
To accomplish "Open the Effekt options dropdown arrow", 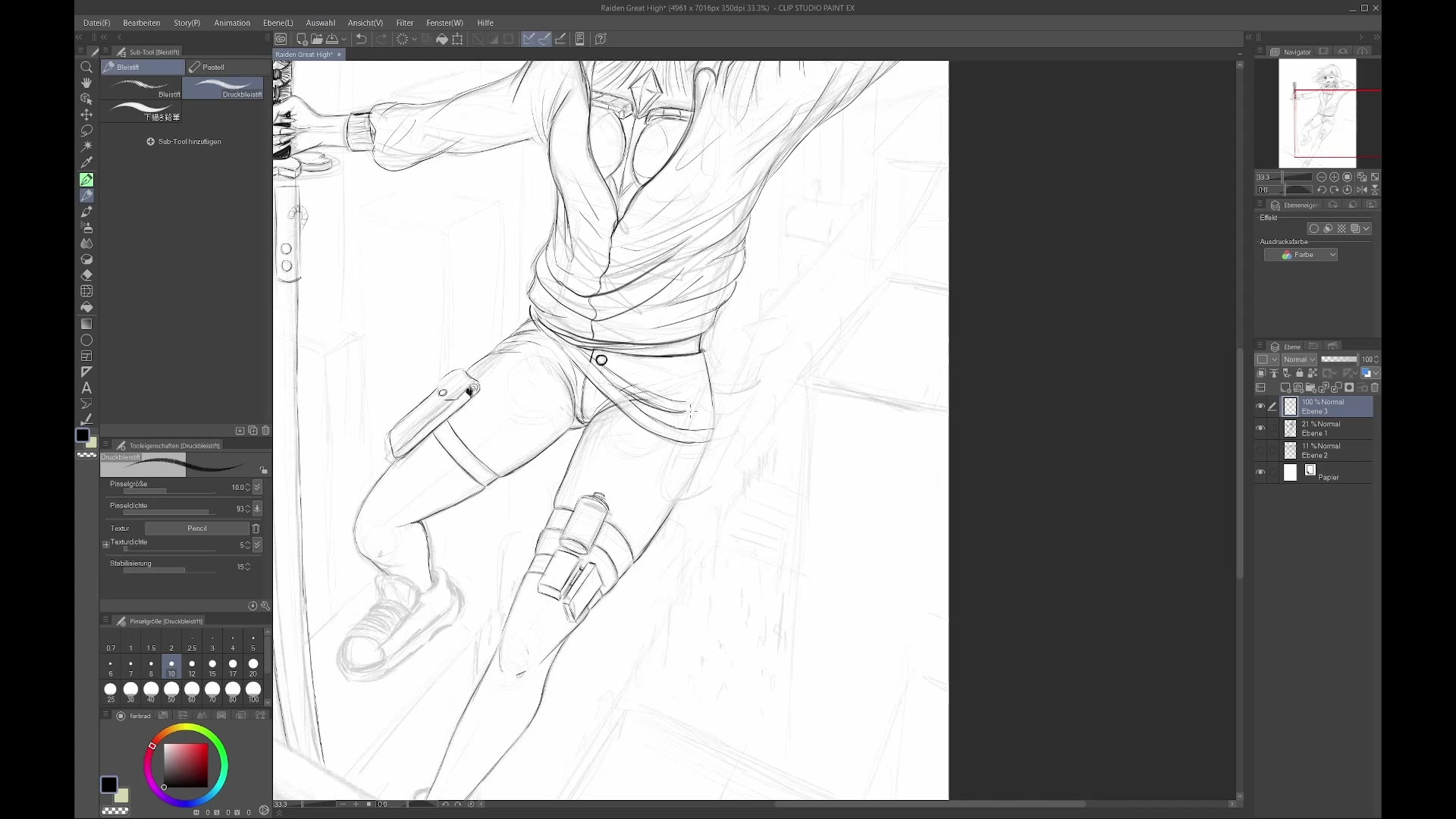I will [x=1367, y=228].
